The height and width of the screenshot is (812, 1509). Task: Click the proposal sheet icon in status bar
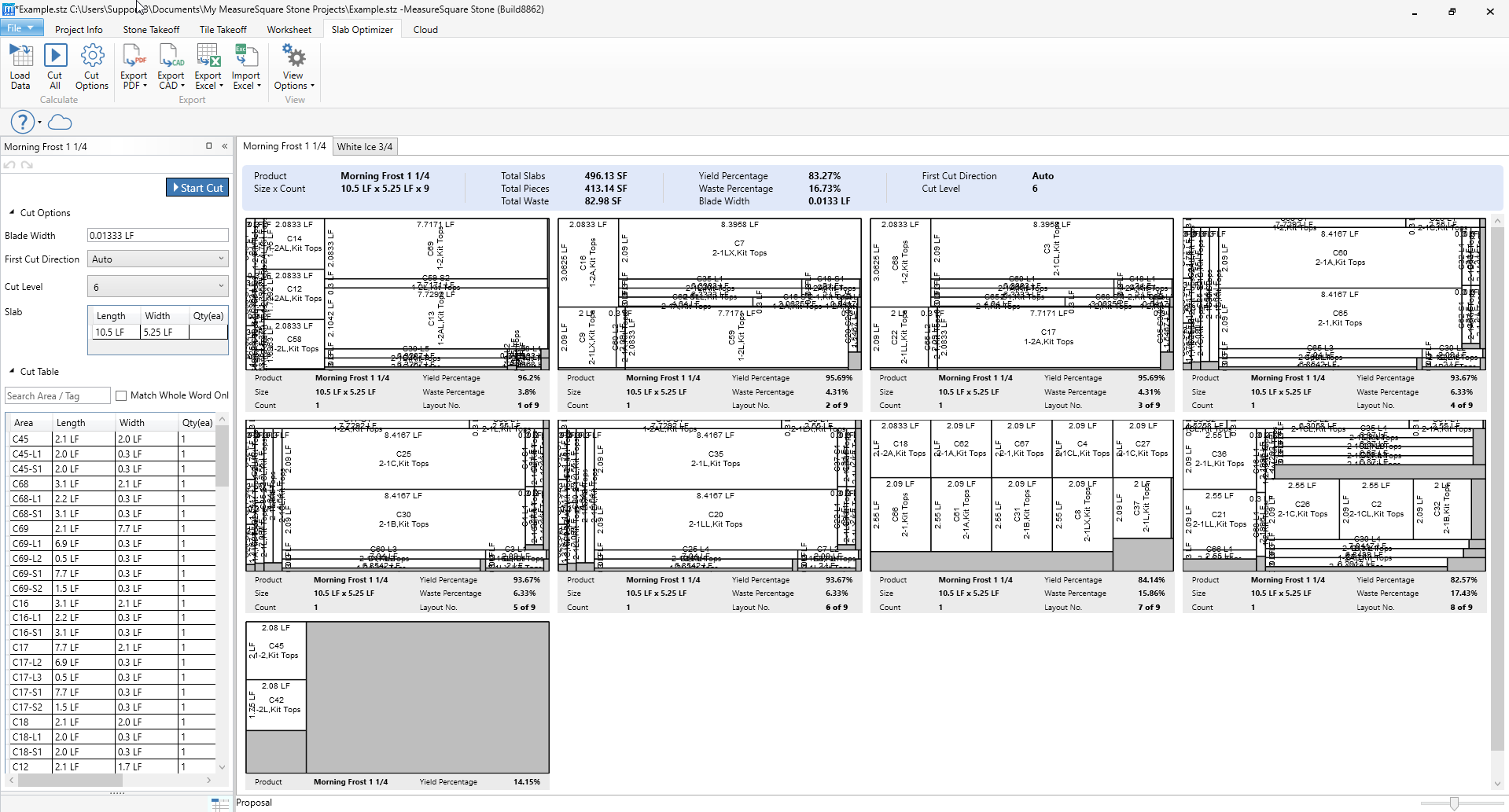219,803
